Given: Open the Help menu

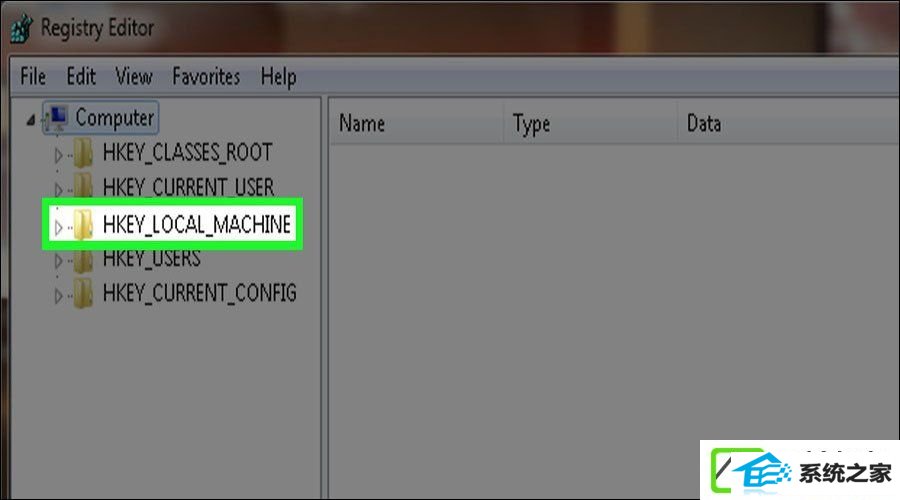Looking at the screenshot, I should point(278,77).
